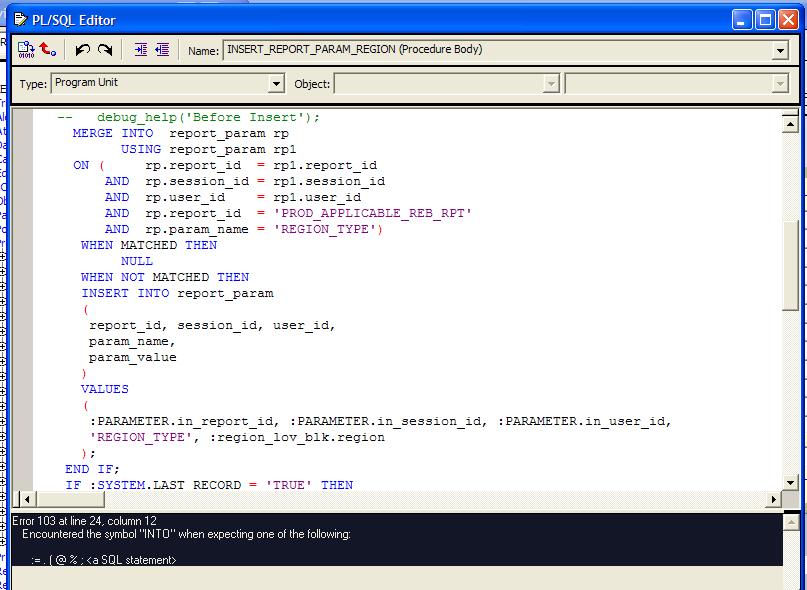
Task: Click the horizontal scrollbar left arrow
Action: [x=27, y=499]
